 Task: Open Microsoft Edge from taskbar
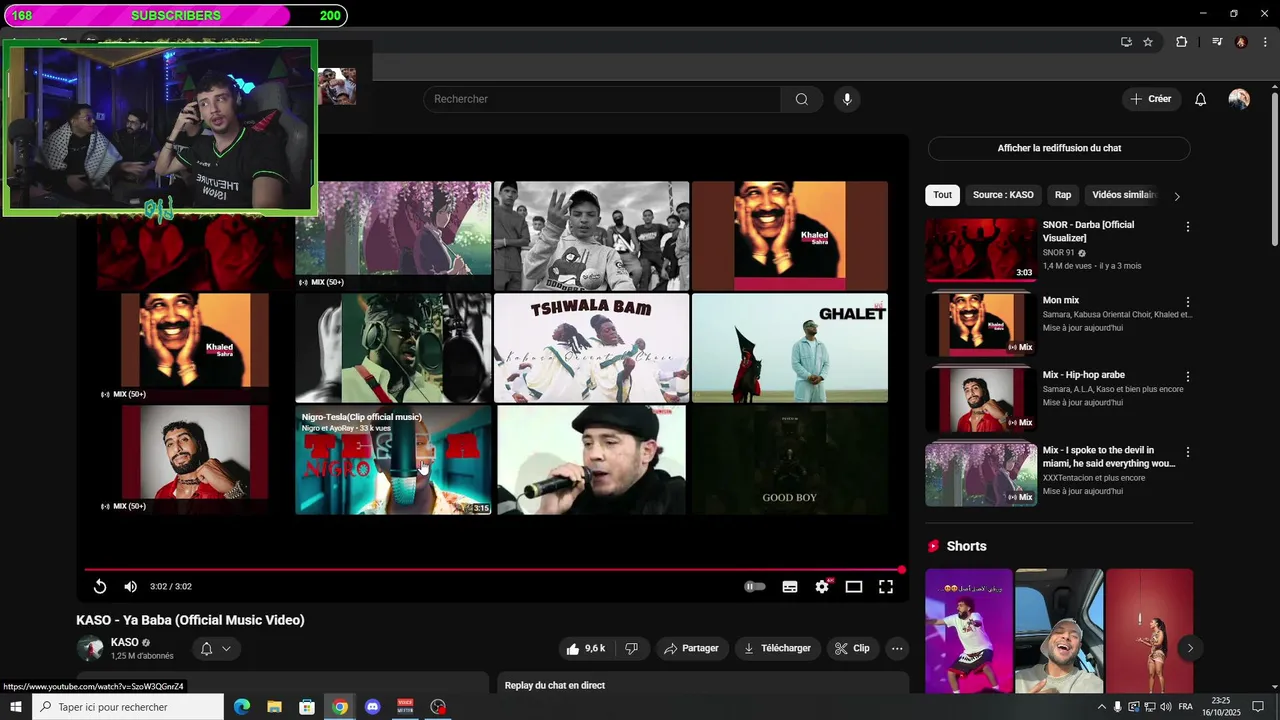[x=242, y=707]
